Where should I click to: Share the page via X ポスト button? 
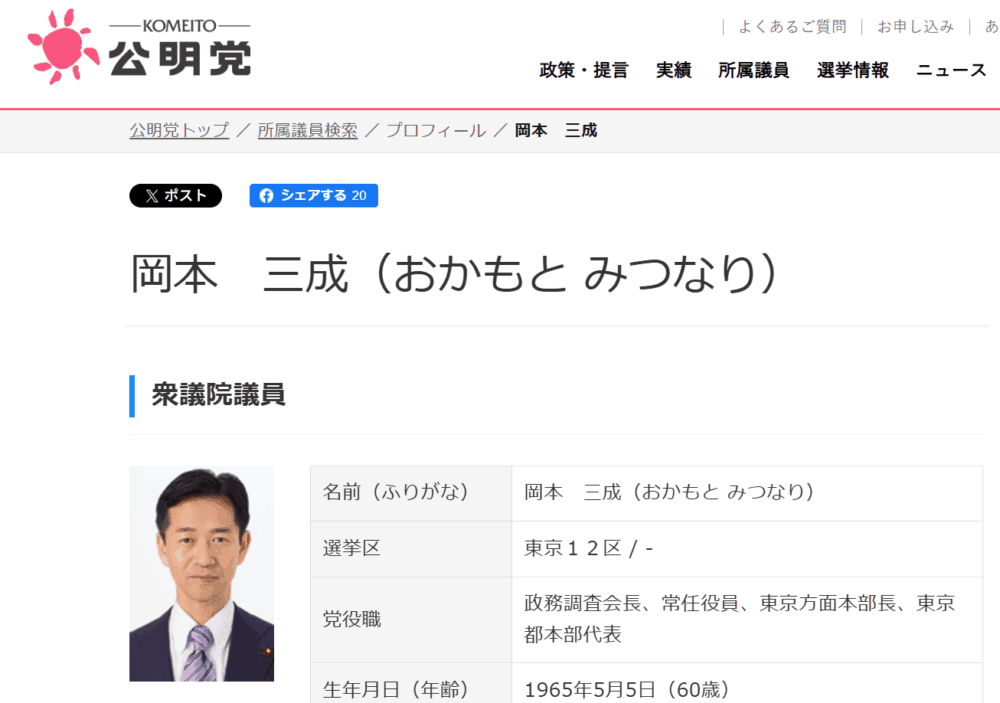[x=175, y=196]
